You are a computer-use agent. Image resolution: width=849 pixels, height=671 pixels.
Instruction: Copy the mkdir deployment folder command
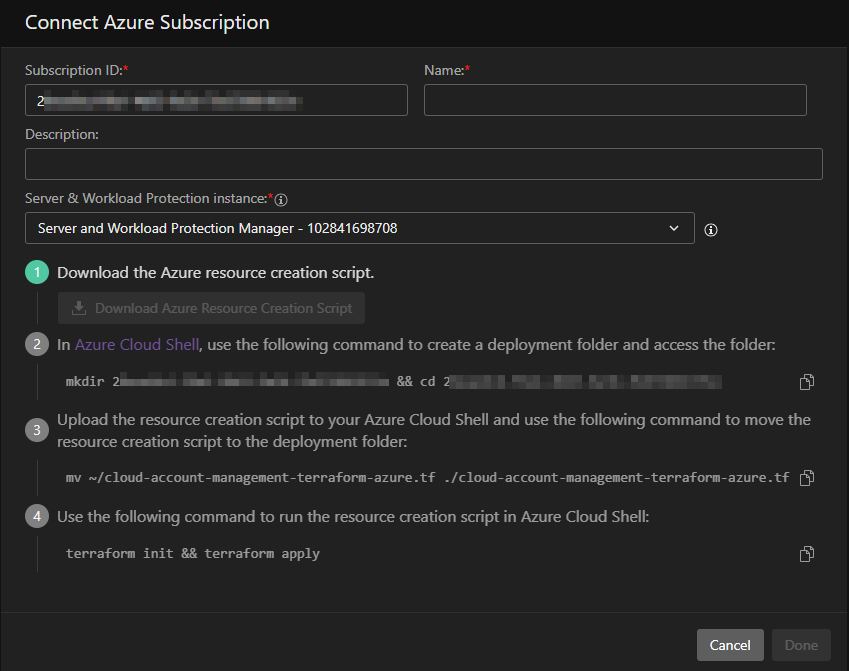[807, 382]
